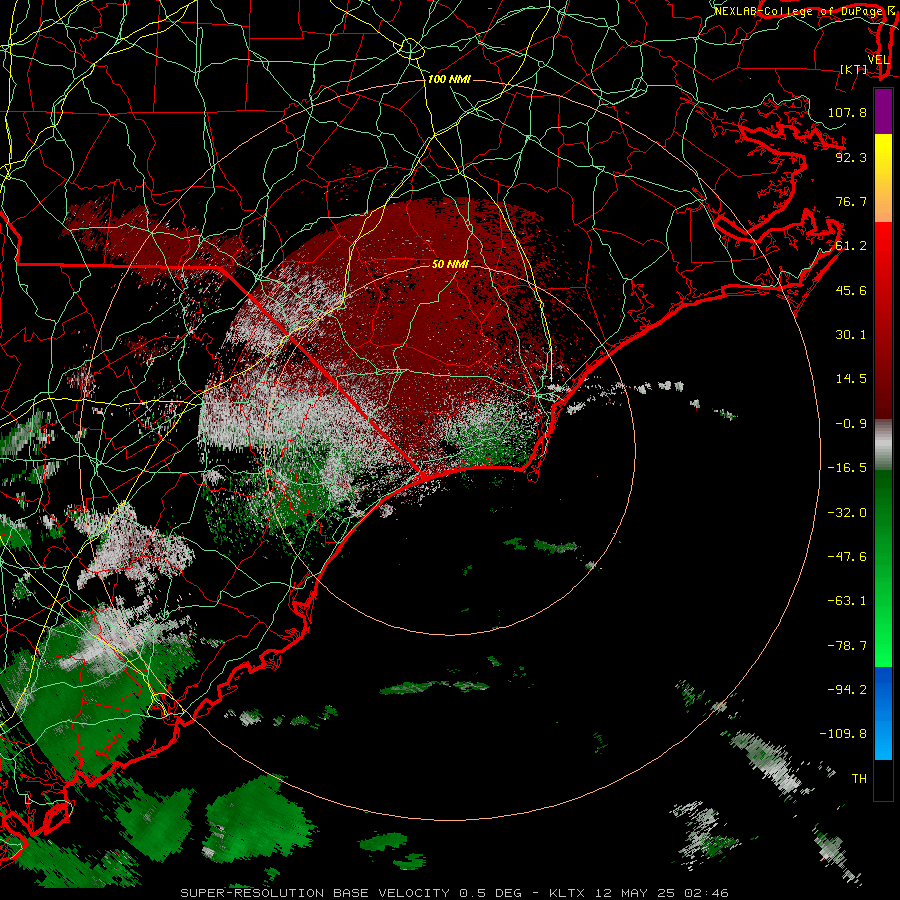900x900 pixels.
Task: Click the -47.6 velocity scale value
Action: [847, 557]
